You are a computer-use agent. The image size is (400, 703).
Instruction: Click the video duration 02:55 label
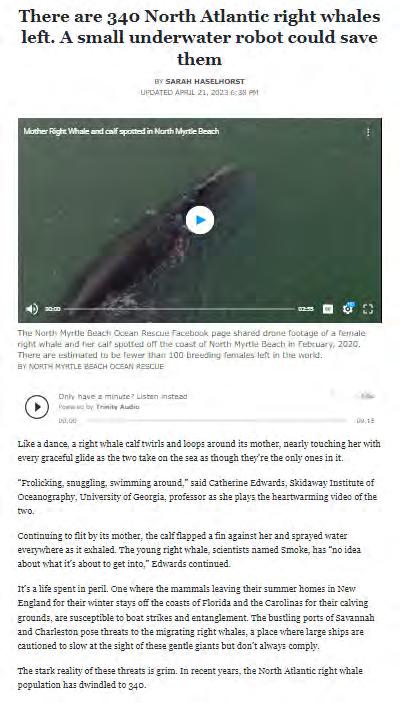coord(306,309)
